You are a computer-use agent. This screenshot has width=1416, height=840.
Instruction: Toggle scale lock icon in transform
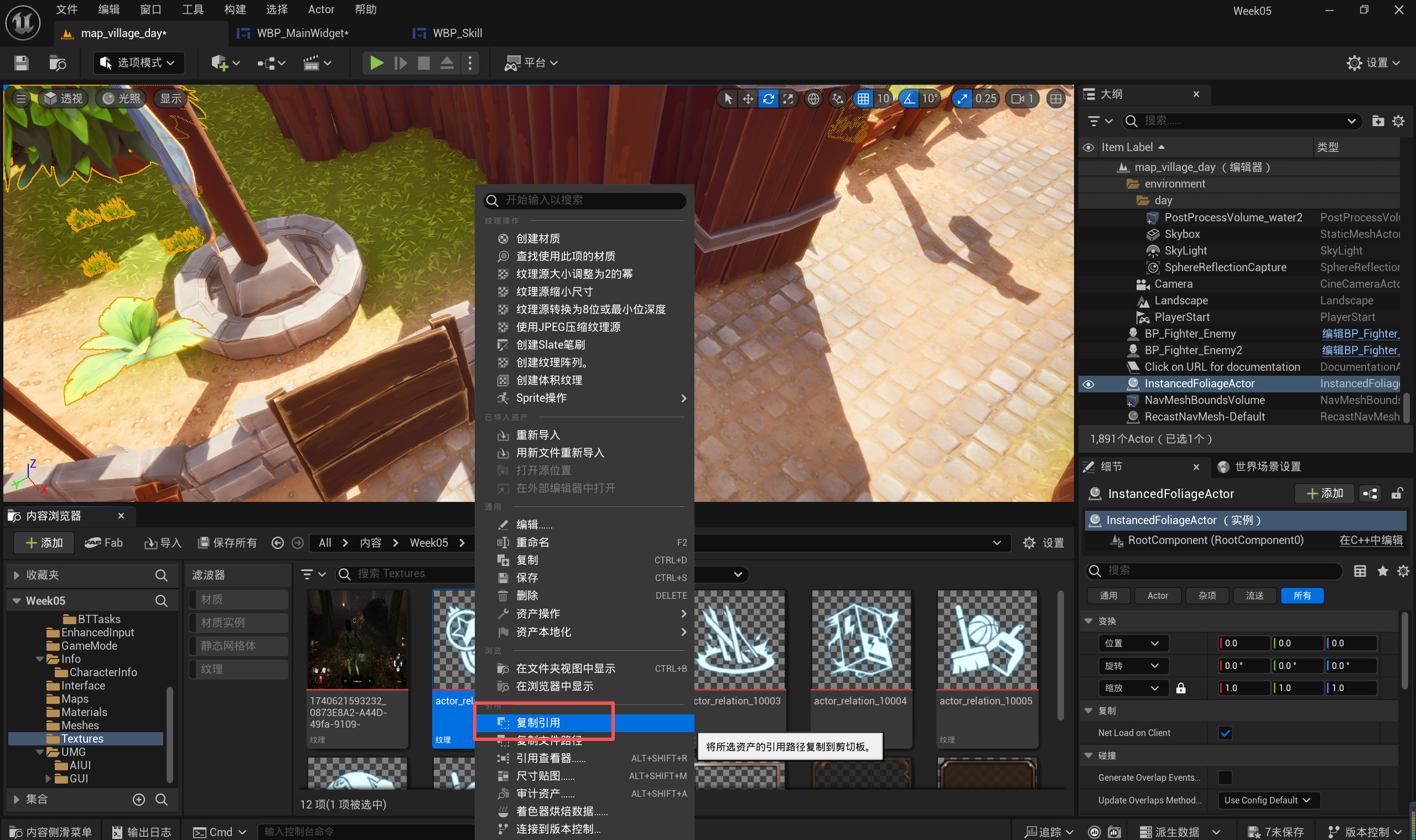(1181, 688)
